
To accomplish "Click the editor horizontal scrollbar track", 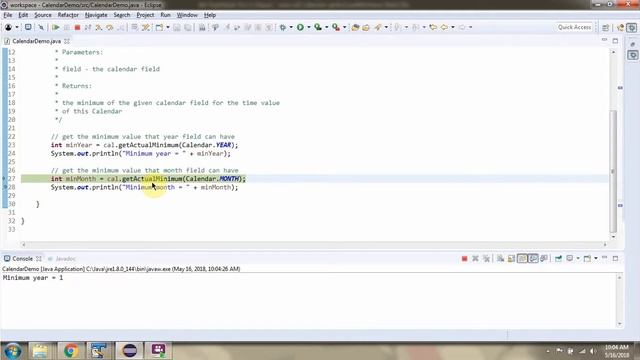I will pos(314,244).
